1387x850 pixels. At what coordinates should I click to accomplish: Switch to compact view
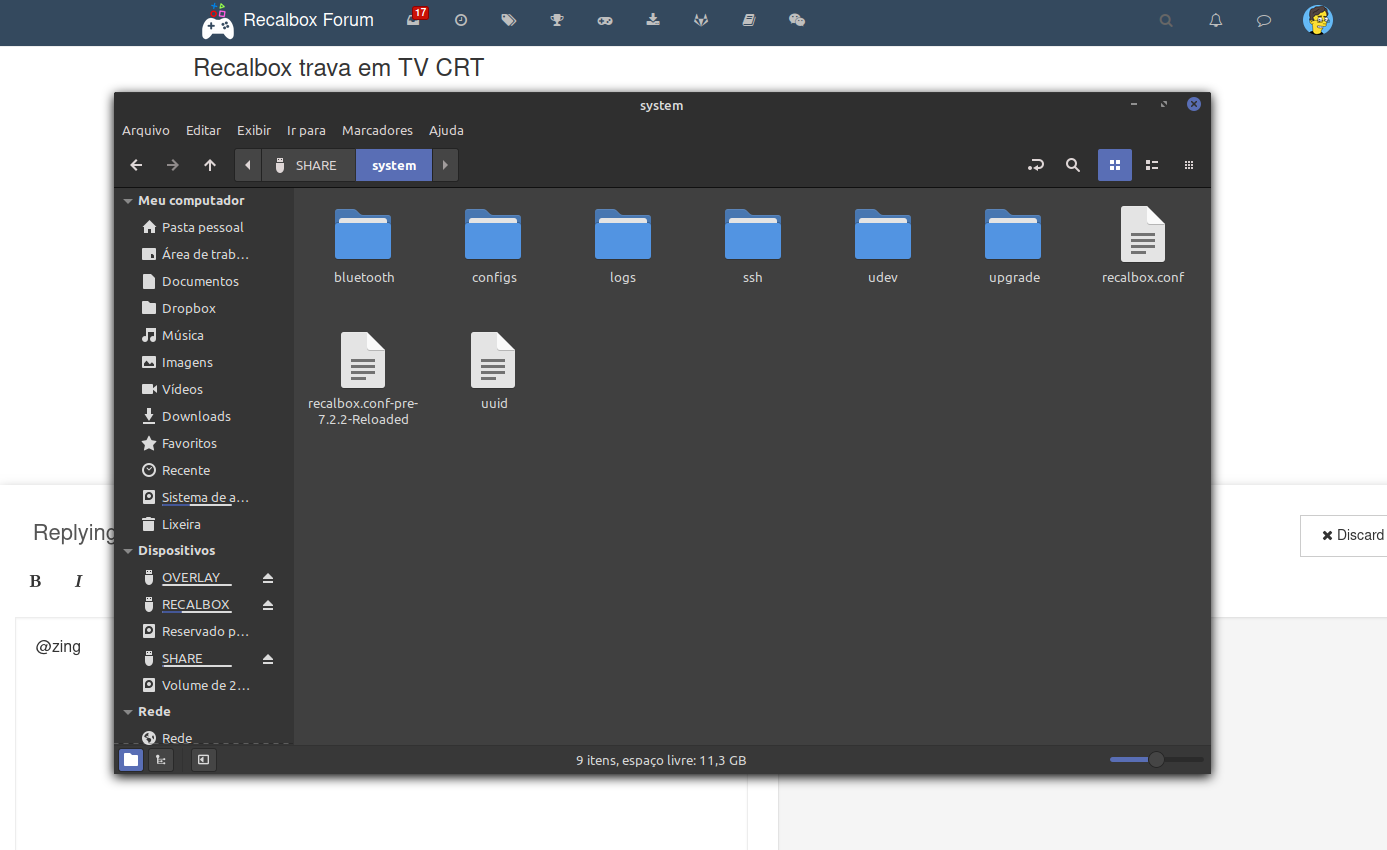click(1189, 165)
